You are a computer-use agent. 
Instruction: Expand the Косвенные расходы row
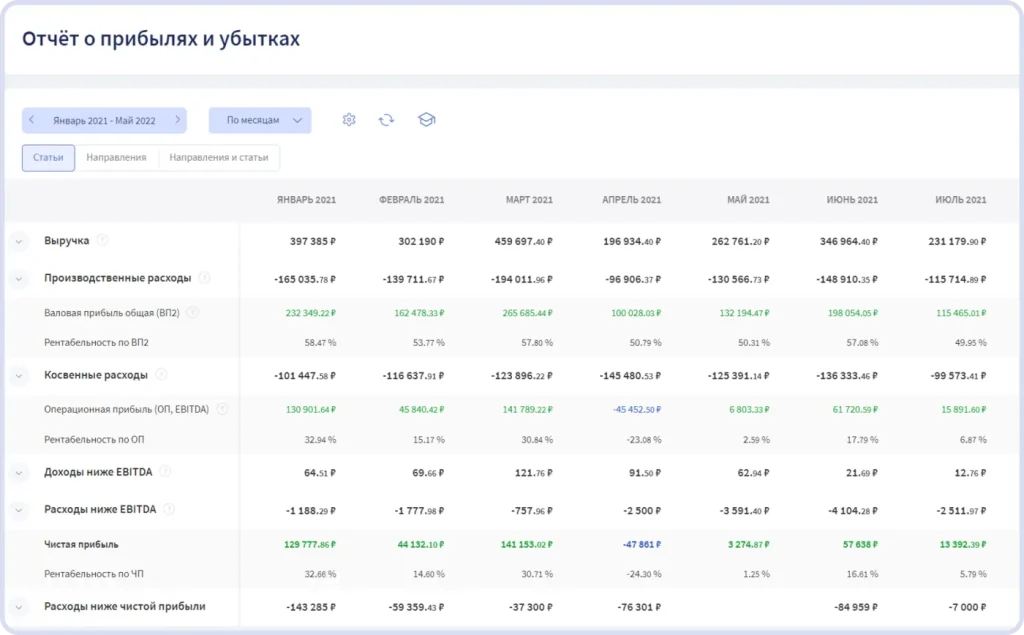[x=19, y=376]
